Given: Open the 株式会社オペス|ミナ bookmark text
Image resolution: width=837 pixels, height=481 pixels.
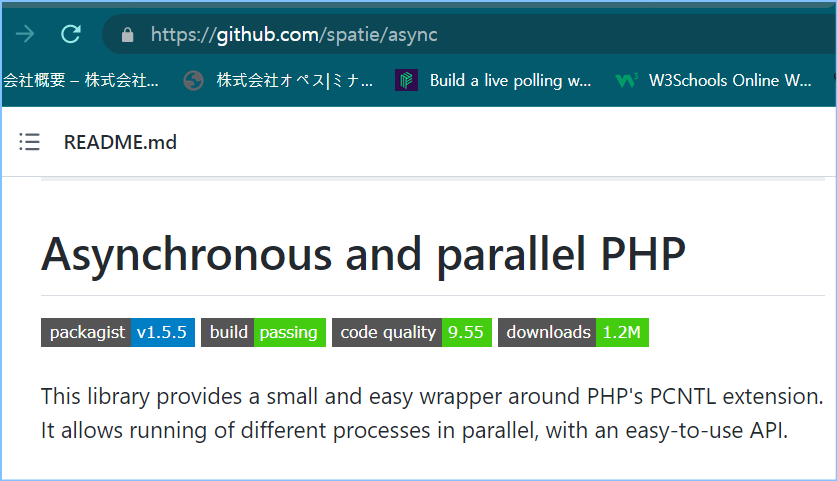Looking at the screenshot, I should tap(294, 81).
